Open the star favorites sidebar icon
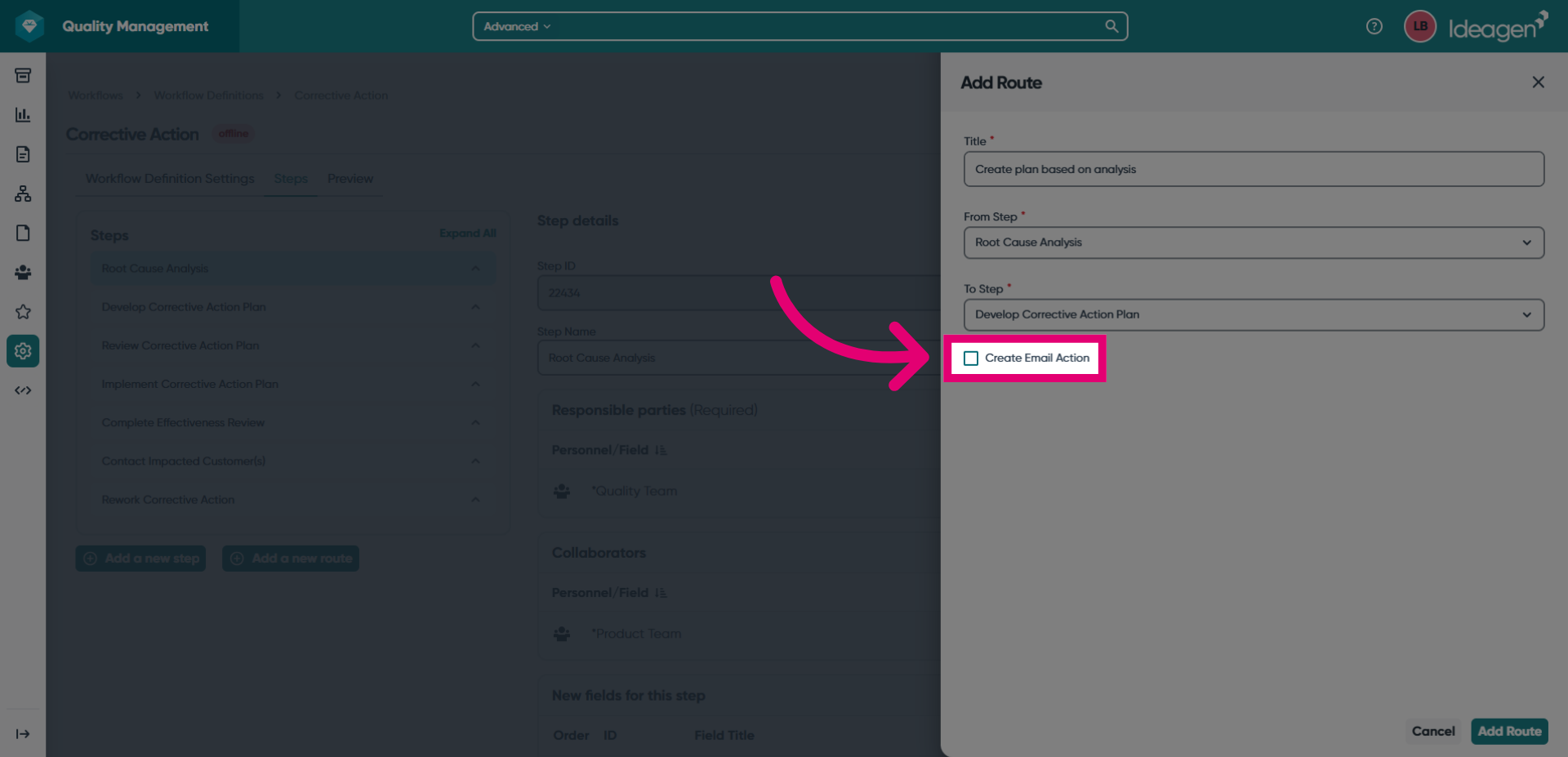The image size is (1568, 757). 23,311
